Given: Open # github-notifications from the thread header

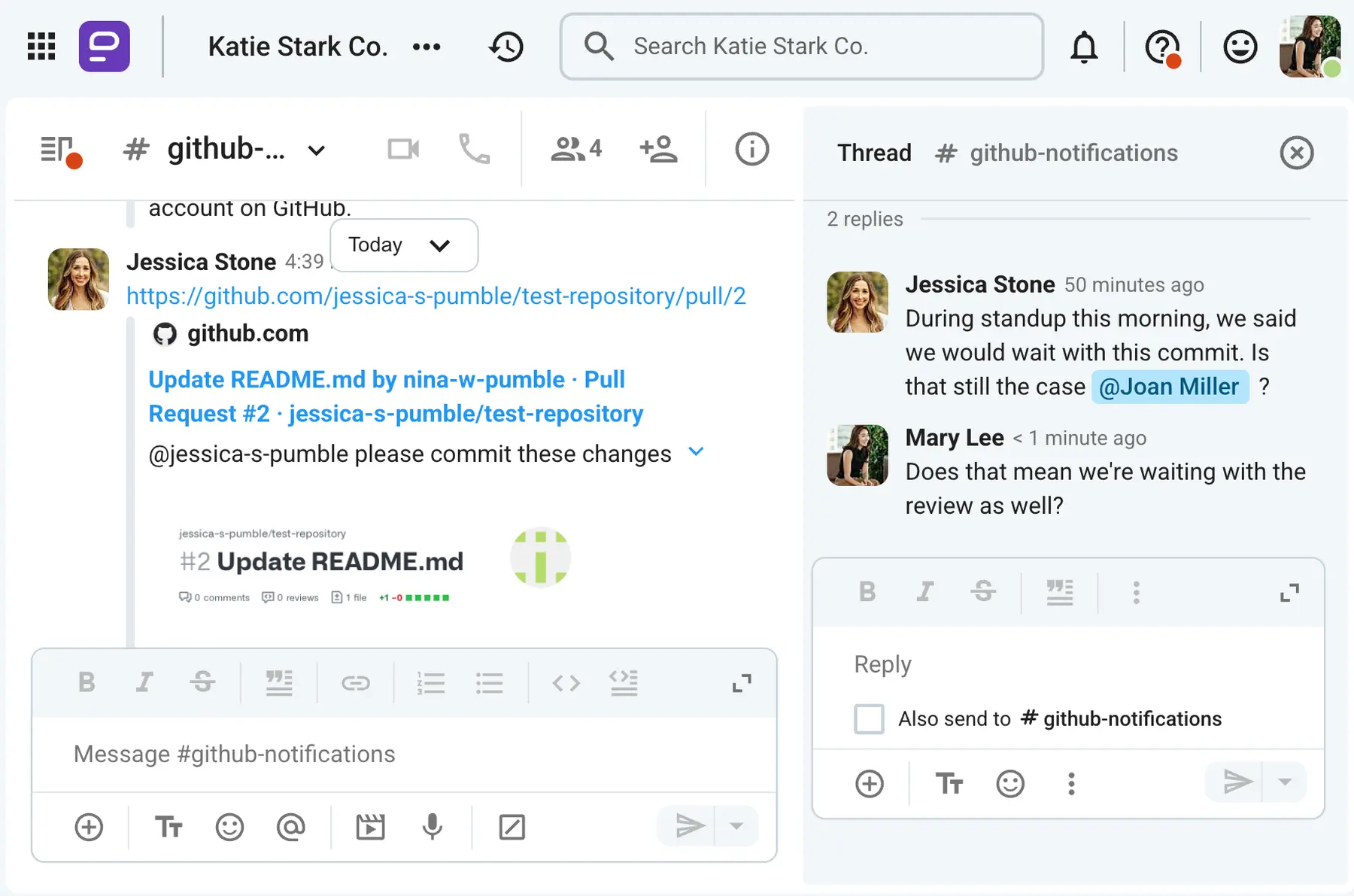Looking at the screenshot, I should coord(1056,153).
